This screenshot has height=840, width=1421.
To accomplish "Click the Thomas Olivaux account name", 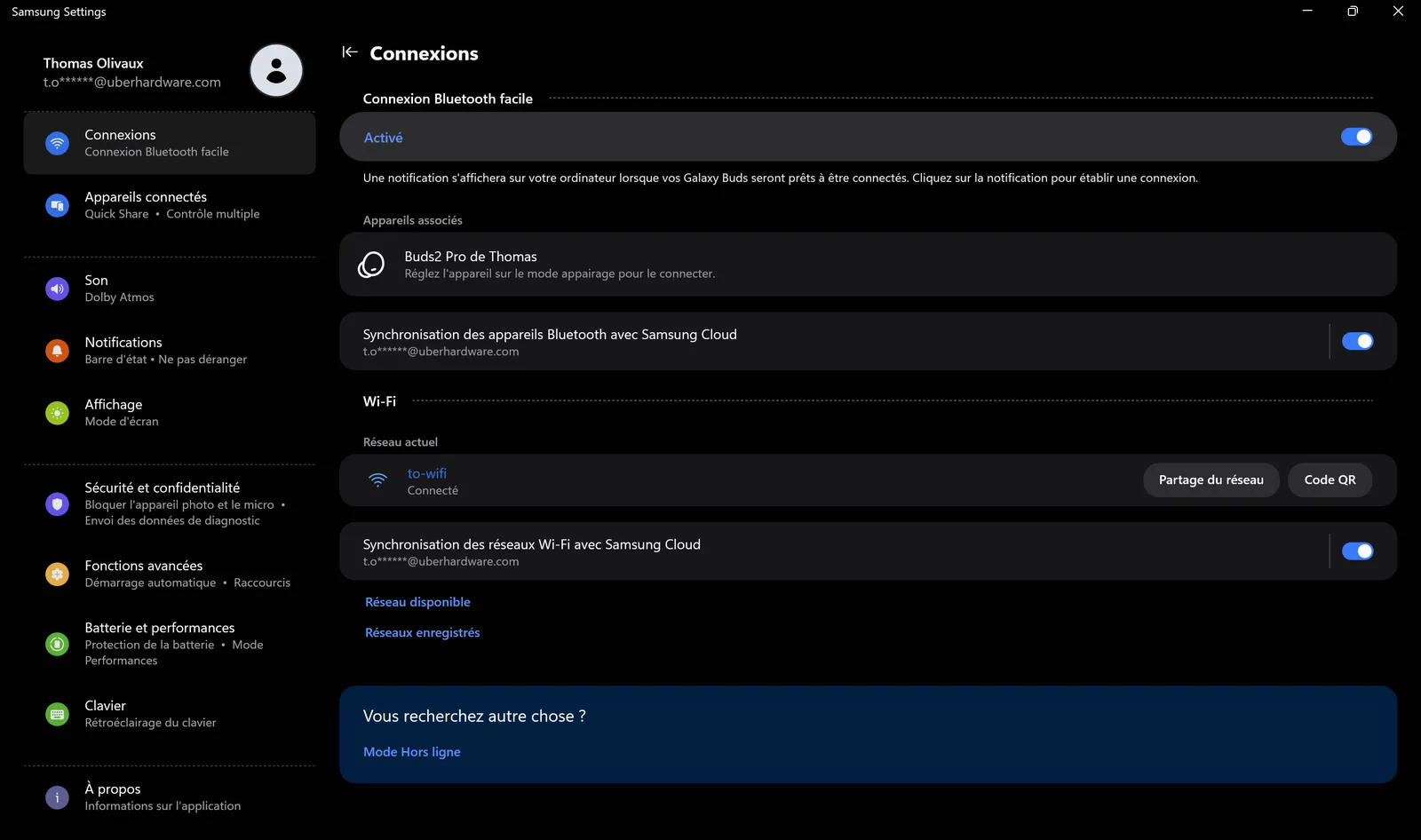I will pyautogui.click(x=93, y=64).
